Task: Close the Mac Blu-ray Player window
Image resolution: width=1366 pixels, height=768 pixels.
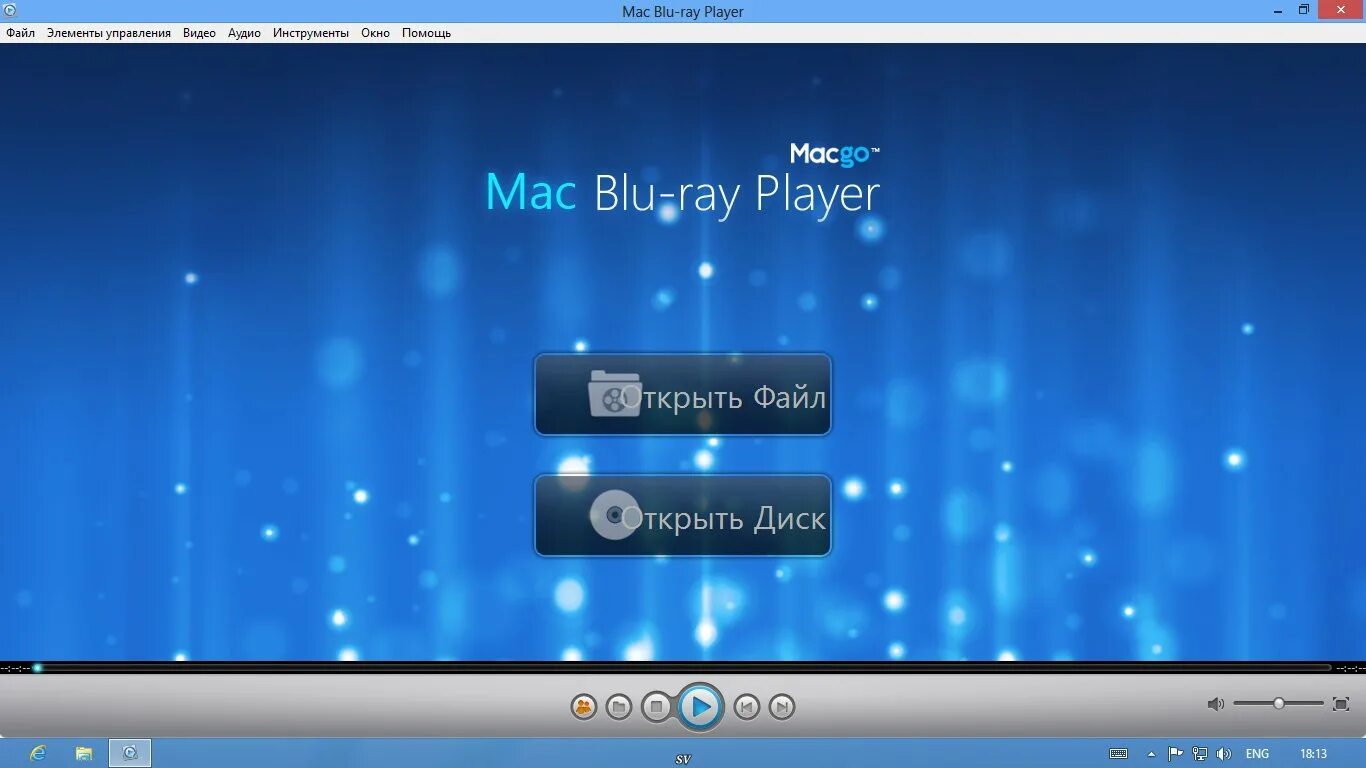Action: [x=1342, y=10]
